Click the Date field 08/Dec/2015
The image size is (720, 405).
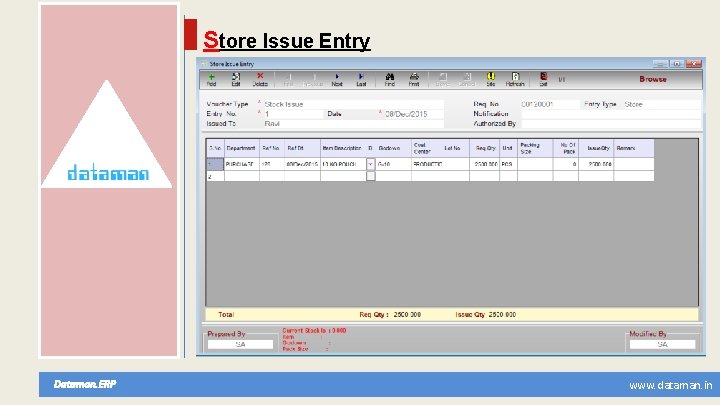click(x=414, y=114)
